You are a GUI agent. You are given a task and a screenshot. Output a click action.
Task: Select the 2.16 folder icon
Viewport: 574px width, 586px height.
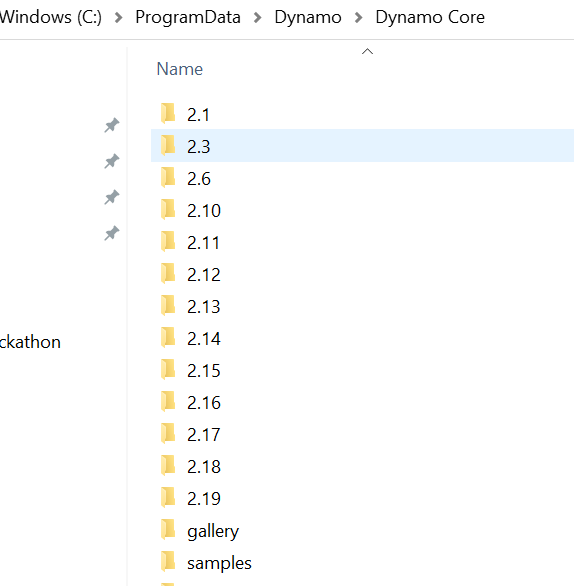pos(168,401)
